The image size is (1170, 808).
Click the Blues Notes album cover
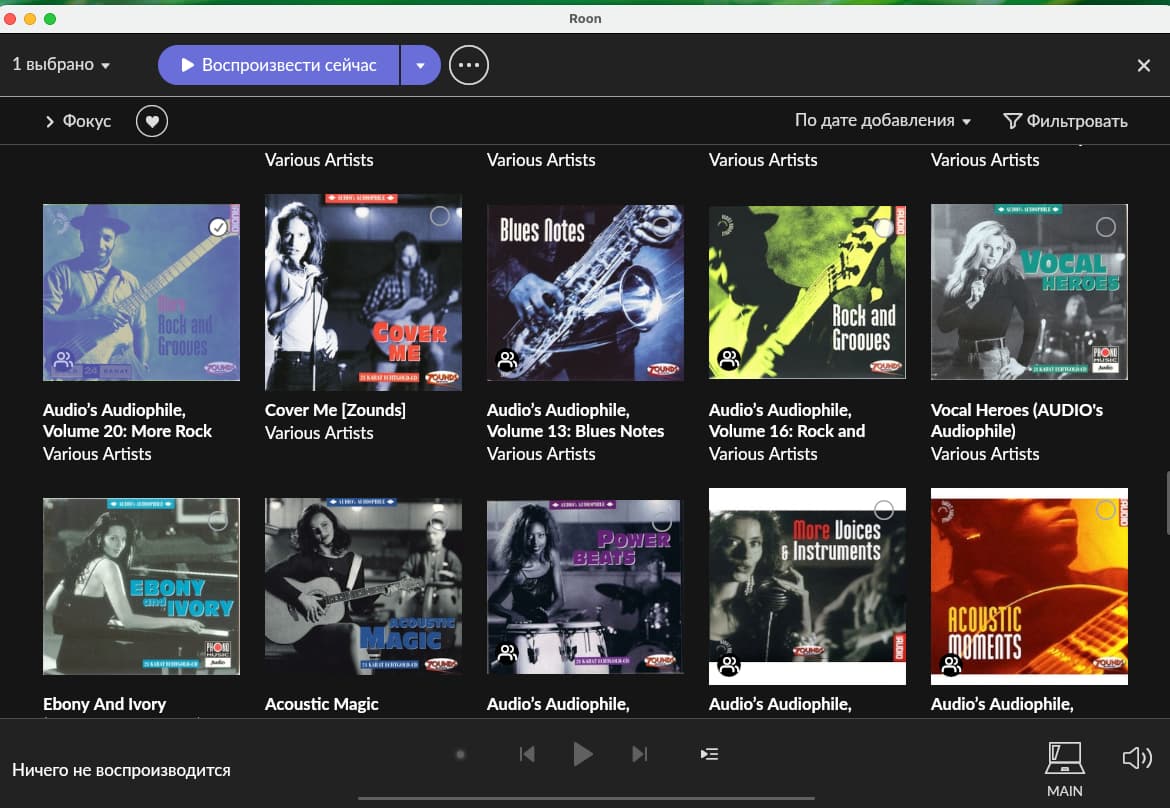(585, 292)
